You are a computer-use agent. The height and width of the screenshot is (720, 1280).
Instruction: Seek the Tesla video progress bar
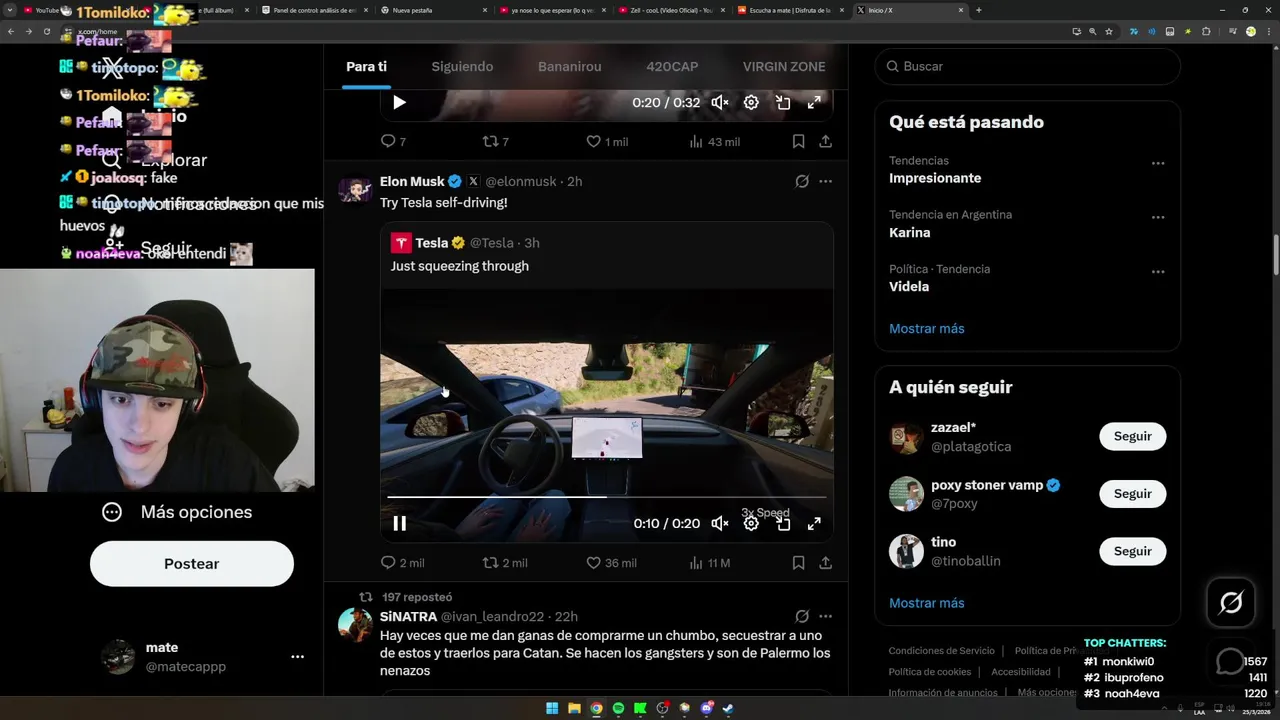606,496
